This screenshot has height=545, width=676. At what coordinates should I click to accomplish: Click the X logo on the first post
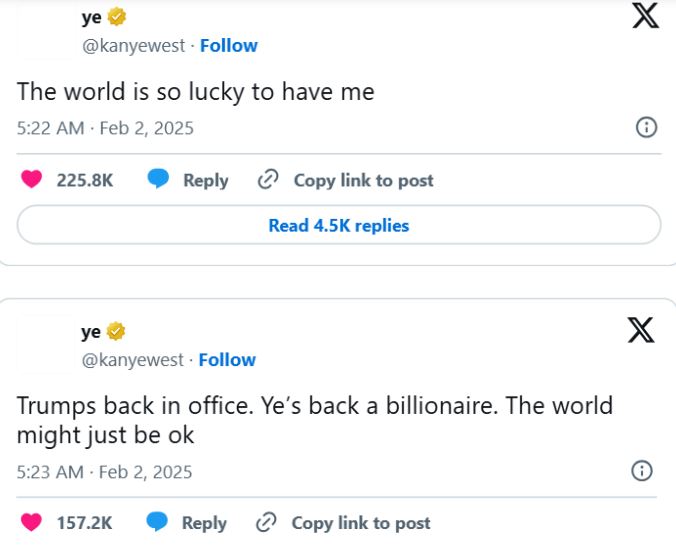646,17
